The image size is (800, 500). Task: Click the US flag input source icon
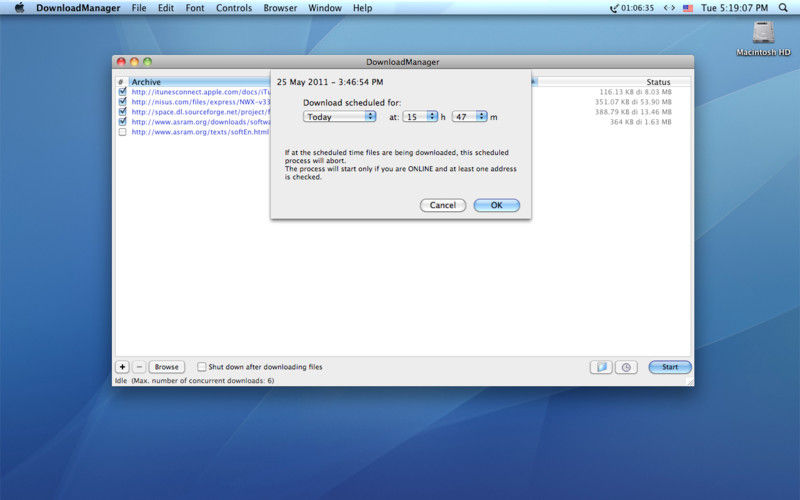pyautogui.click(x=688, y=8)
